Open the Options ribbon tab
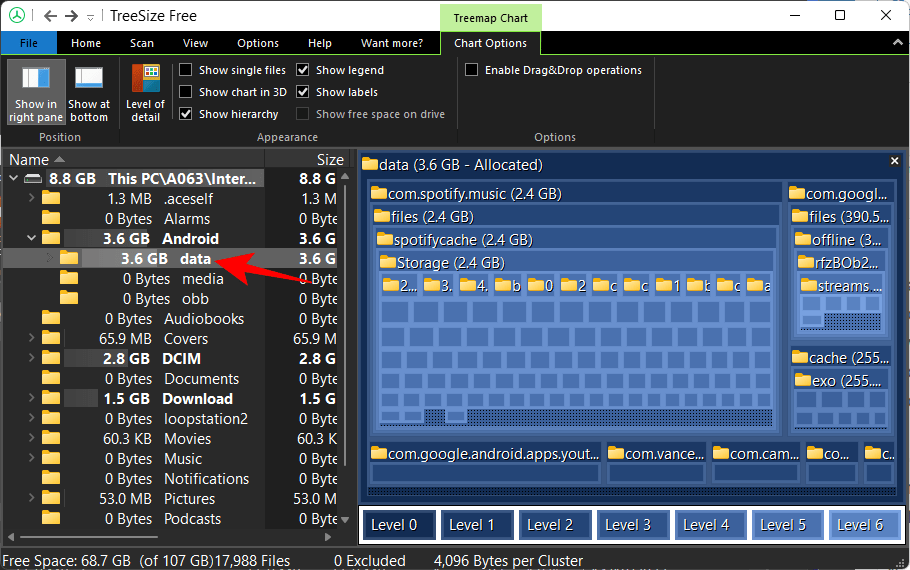 tap(258, 43)
